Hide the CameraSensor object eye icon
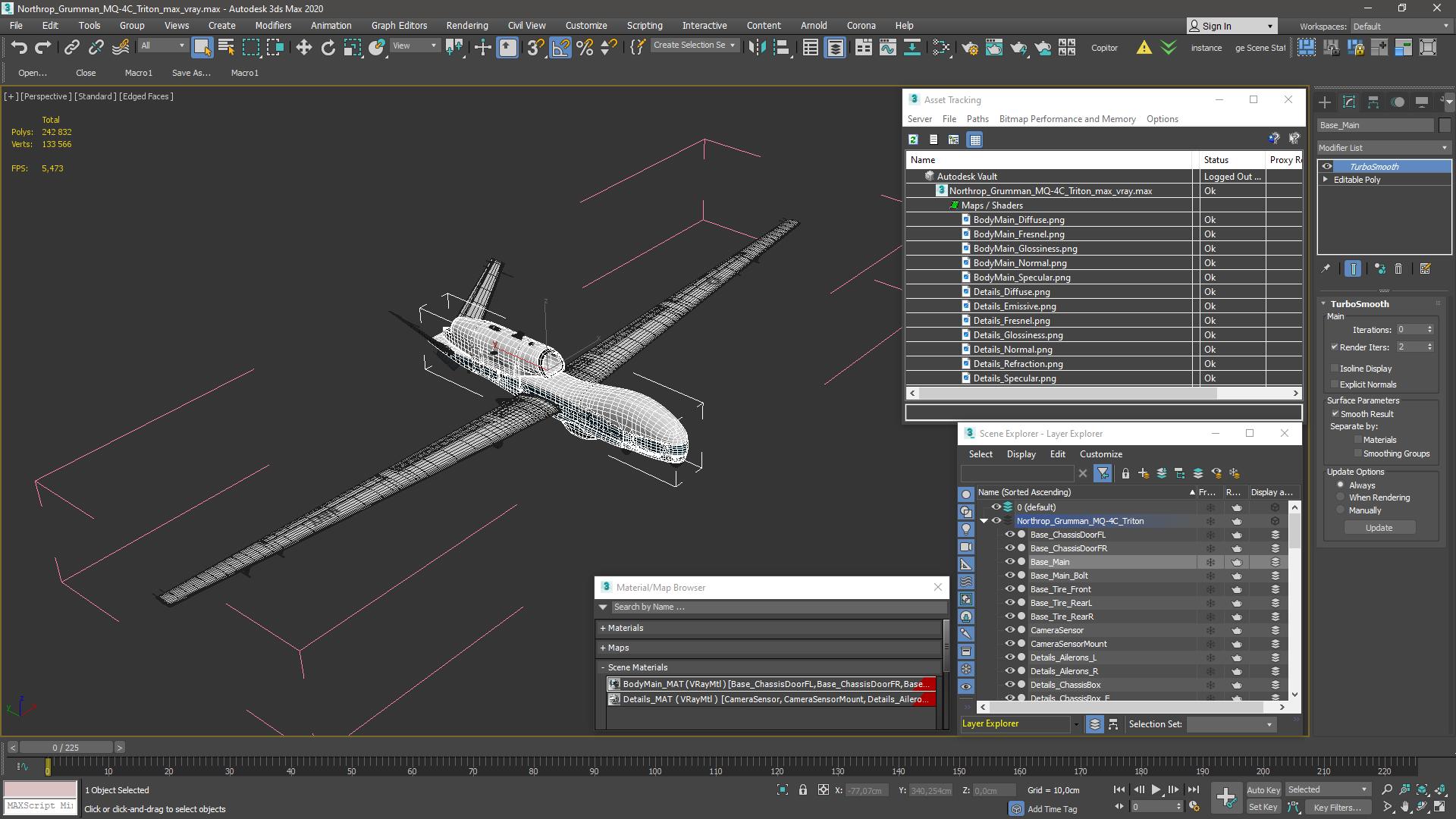Image resolution: width=1456 pixels, height=819 pixels. (x=1009, y=630)
